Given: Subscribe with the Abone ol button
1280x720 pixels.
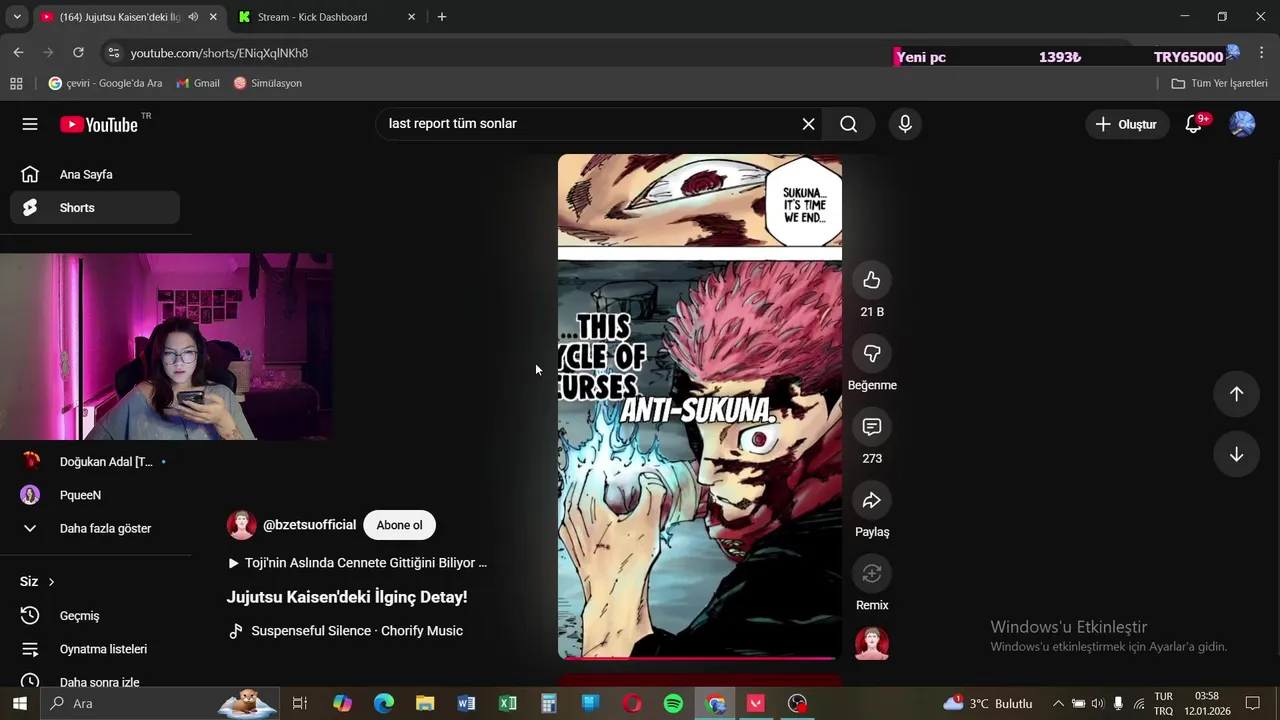Looking at the screenshot, I should [x=399, y=525].
